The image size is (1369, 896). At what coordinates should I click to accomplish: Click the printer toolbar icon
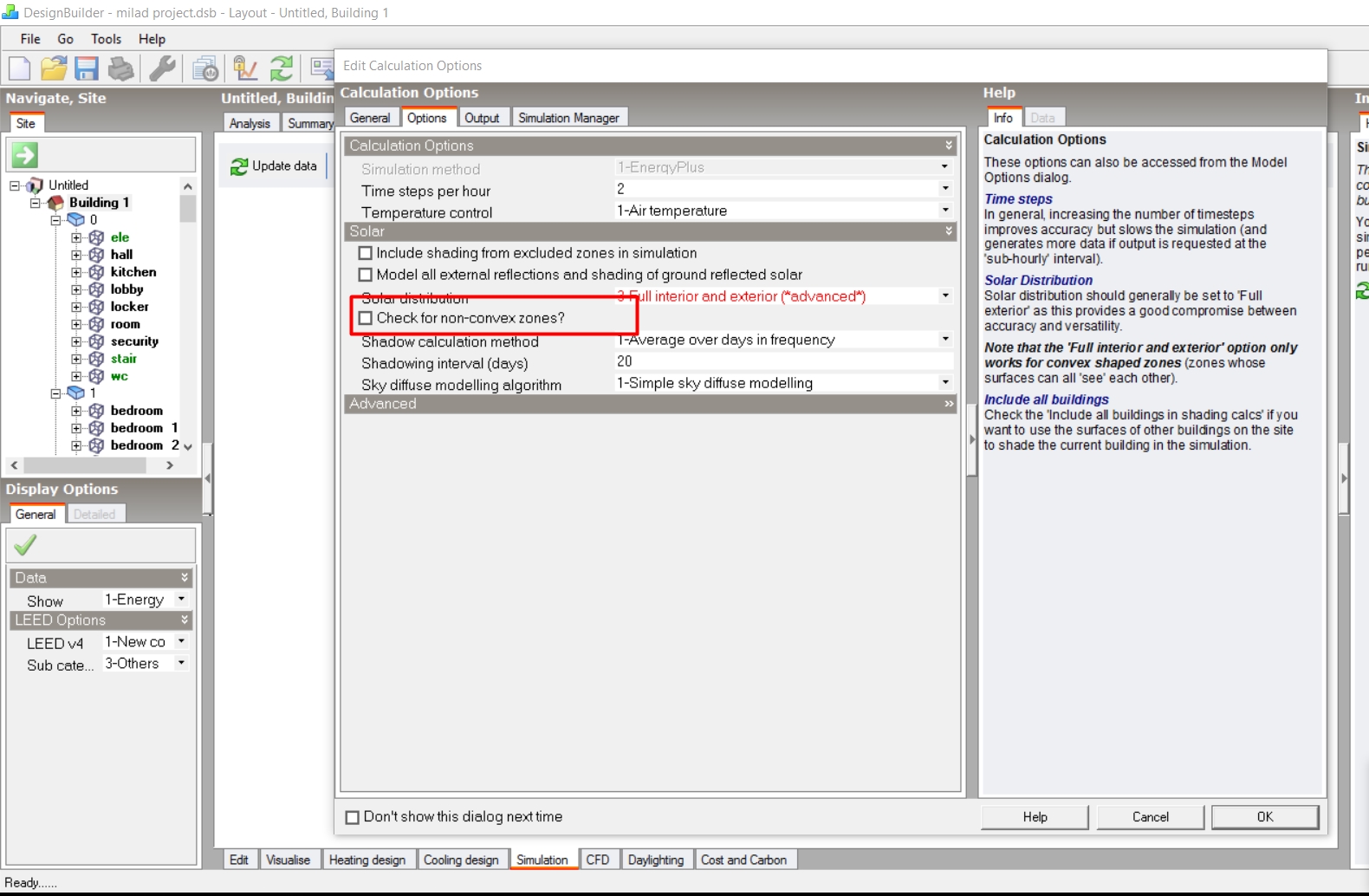tap(120, 68)
